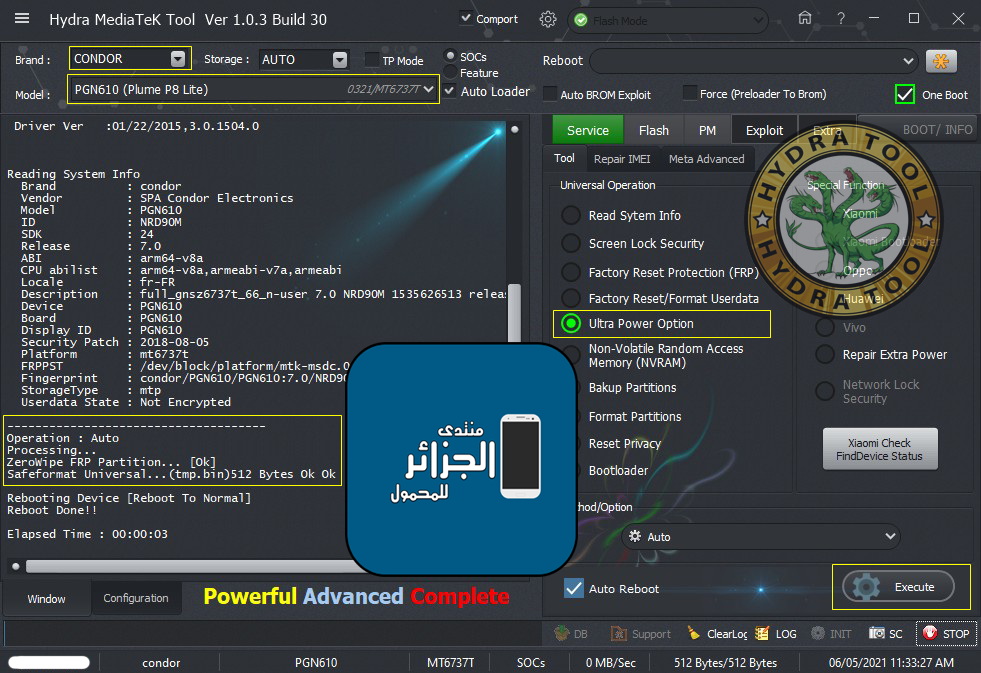Disable the Auto Reboot checkbox
This screenshot has height=673, width=981.
pyautogui.click(x=574, y=589)
